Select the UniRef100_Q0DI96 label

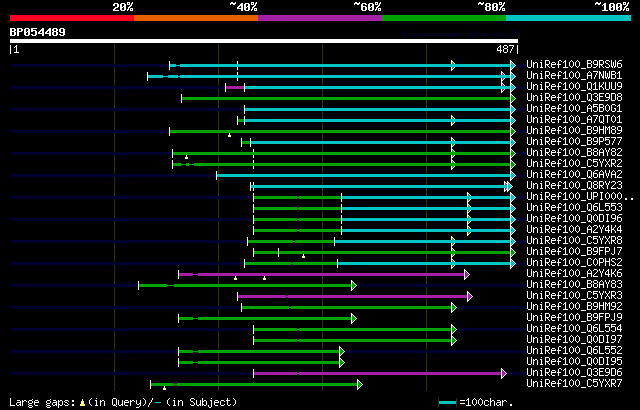pyautogui.click(x=574, y=219)
